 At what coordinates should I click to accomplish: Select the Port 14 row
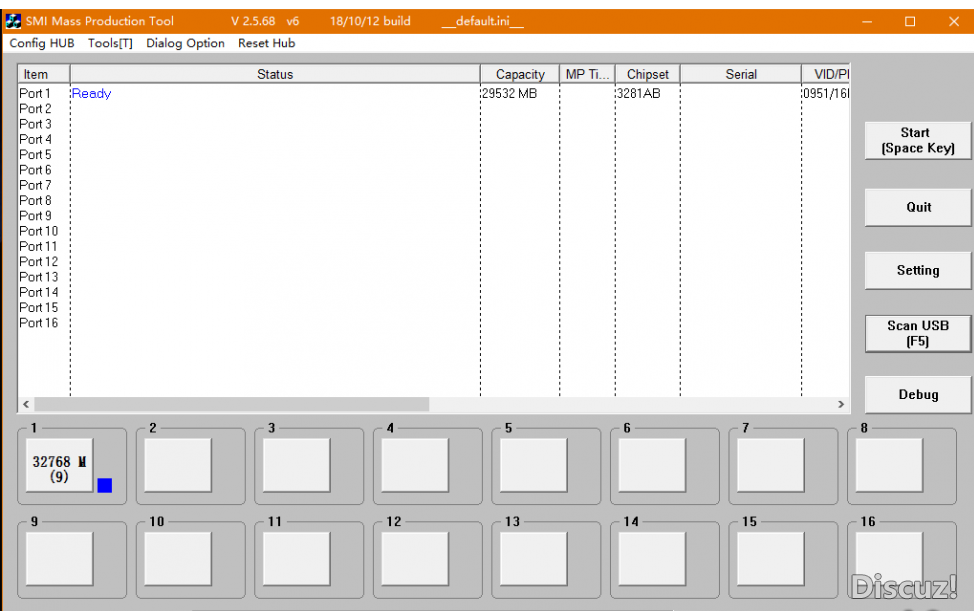[434, 292]
